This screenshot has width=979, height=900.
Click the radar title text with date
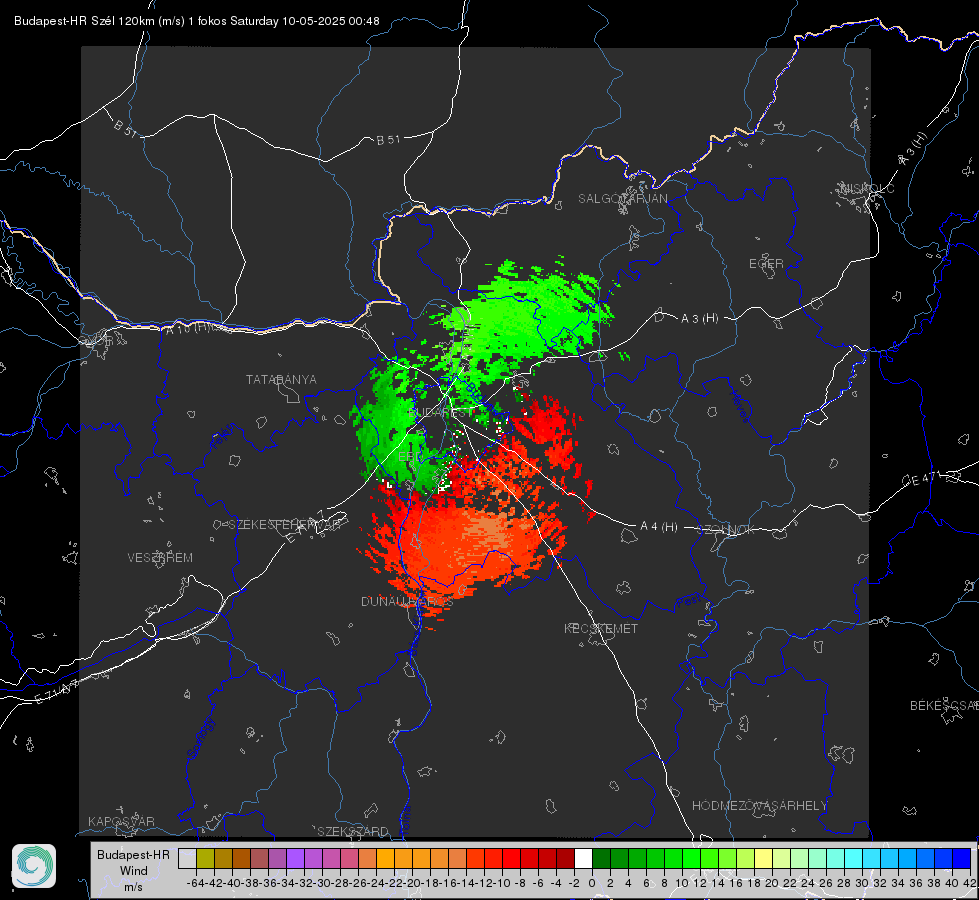[197, 21]
